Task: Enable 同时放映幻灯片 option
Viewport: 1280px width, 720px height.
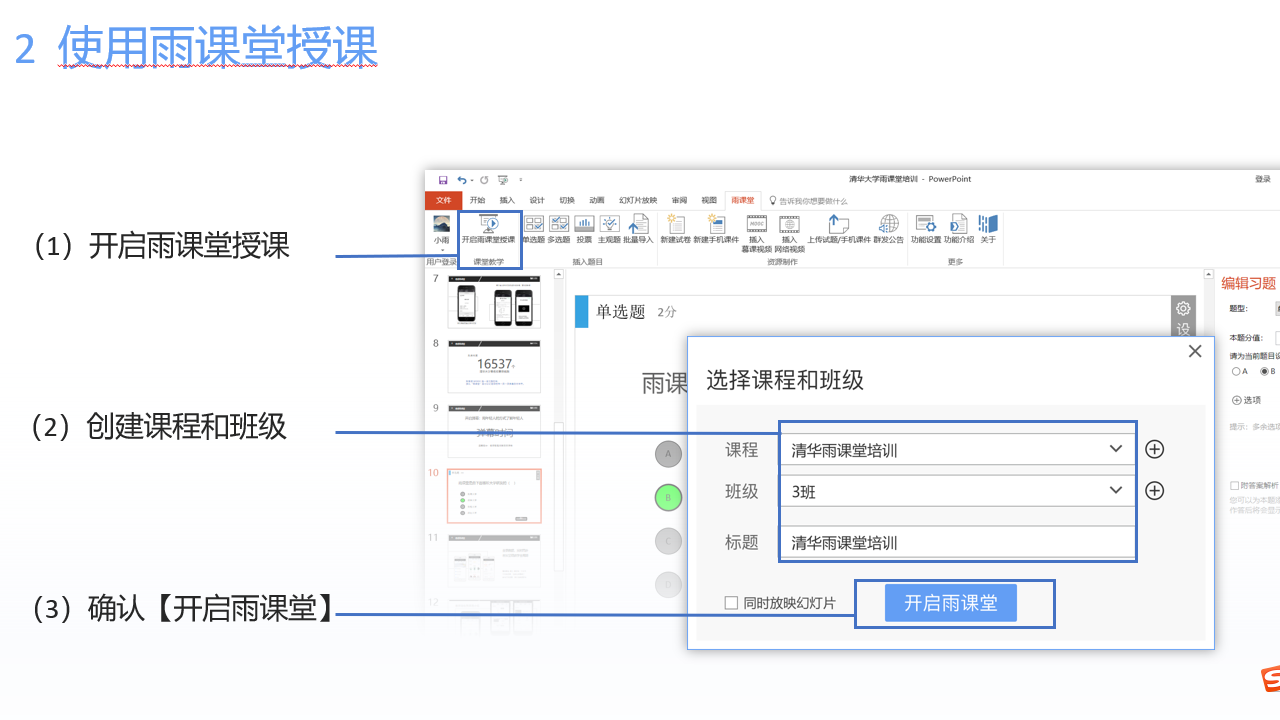Action: point(730,602)
